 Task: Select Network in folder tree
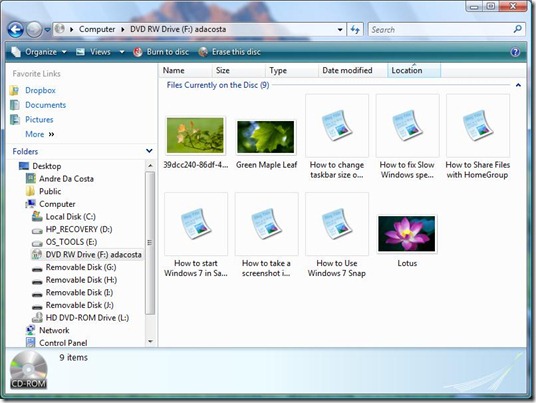pos(54,331)
